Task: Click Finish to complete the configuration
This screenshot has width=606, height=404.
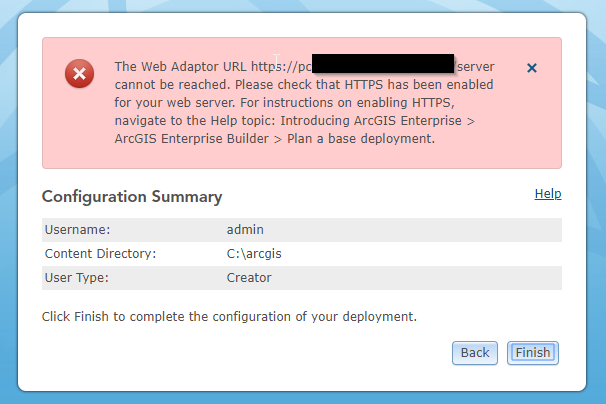Action: (x=533, y=352)
